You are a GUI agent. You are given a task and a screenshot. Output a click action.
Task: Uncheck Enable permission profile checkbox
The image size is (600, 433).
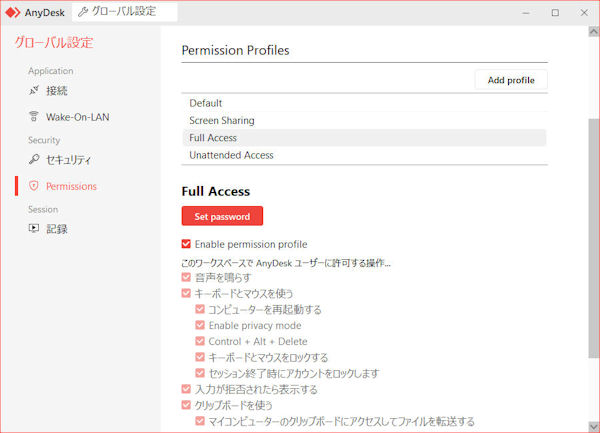tap(186, 244)
